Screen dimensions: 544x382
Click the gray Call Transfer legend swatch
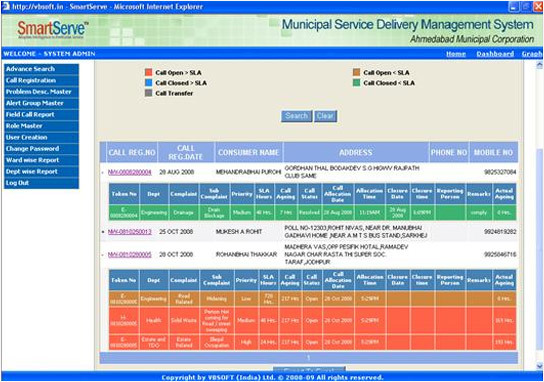148,93
